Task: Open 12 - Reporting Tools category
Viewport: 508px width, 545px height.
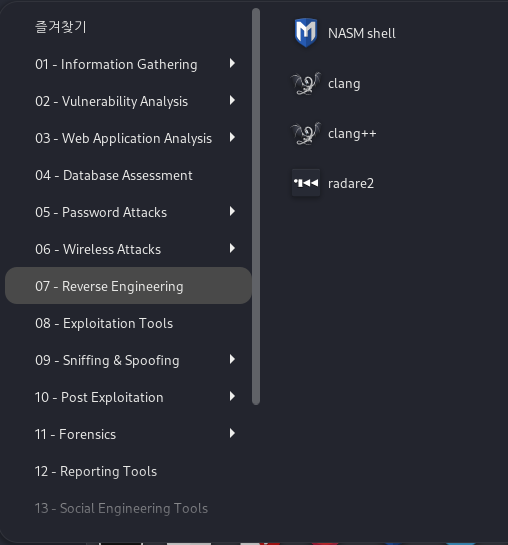Action: pyautogui.click(x=128, y=471)
